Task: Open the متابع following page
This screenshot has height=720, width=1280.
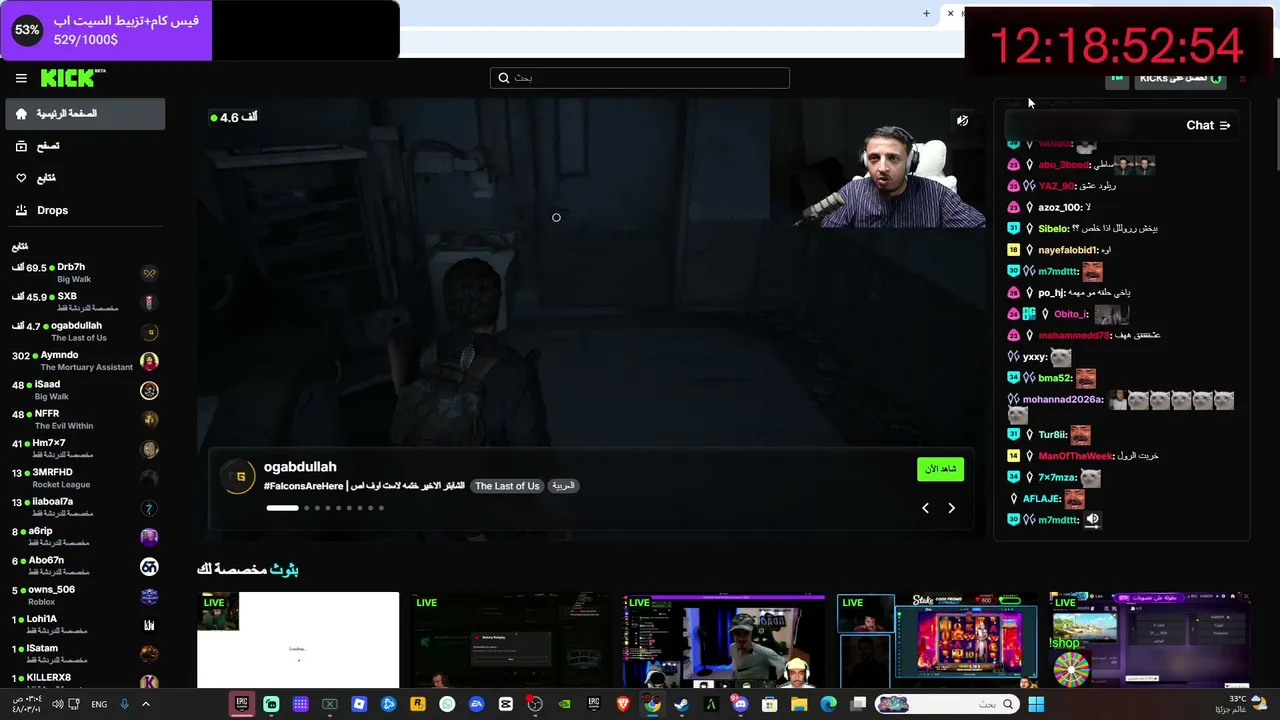Action: (85, 178)
